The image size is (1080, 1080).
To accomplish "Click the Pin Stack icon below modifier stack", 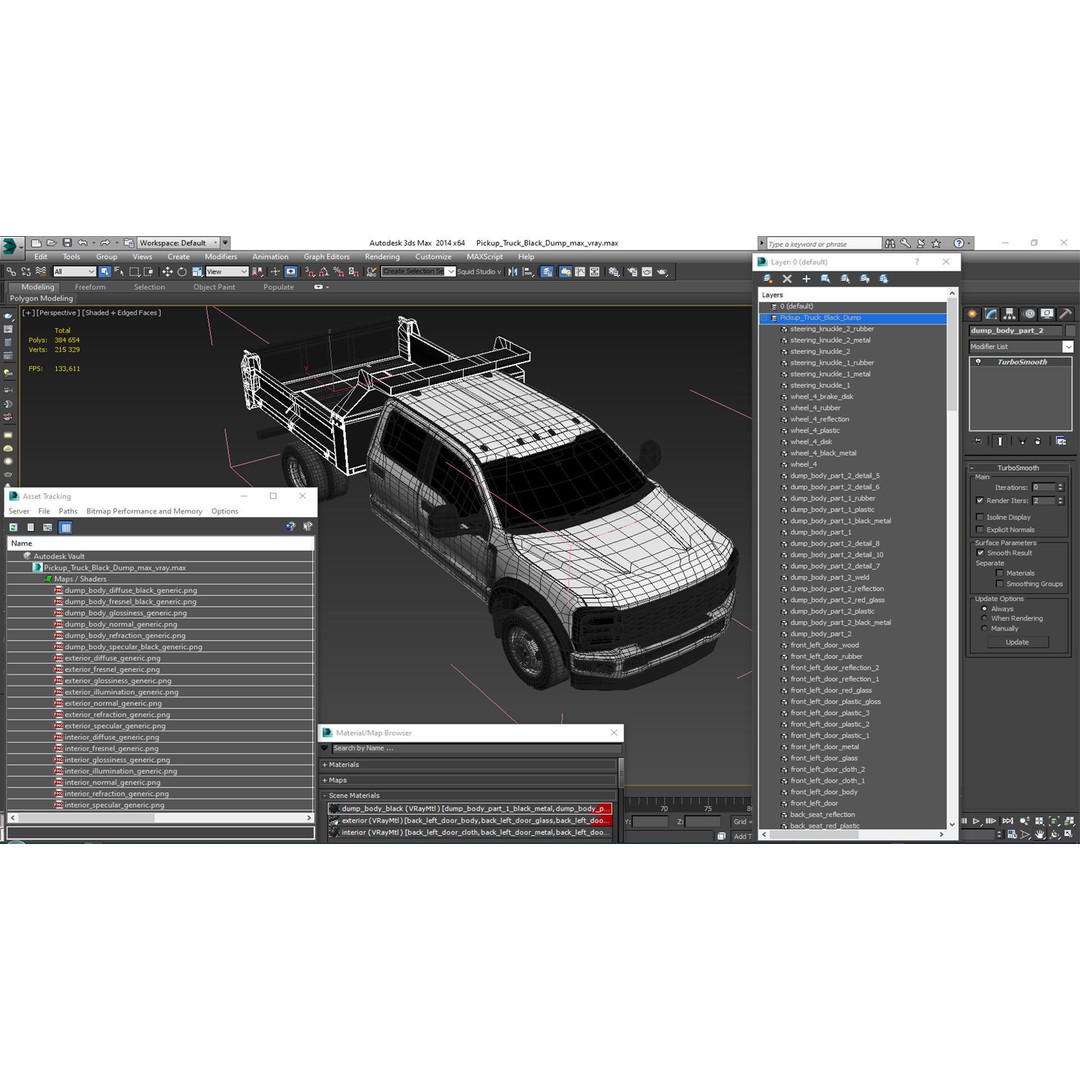I will point(977,441).
